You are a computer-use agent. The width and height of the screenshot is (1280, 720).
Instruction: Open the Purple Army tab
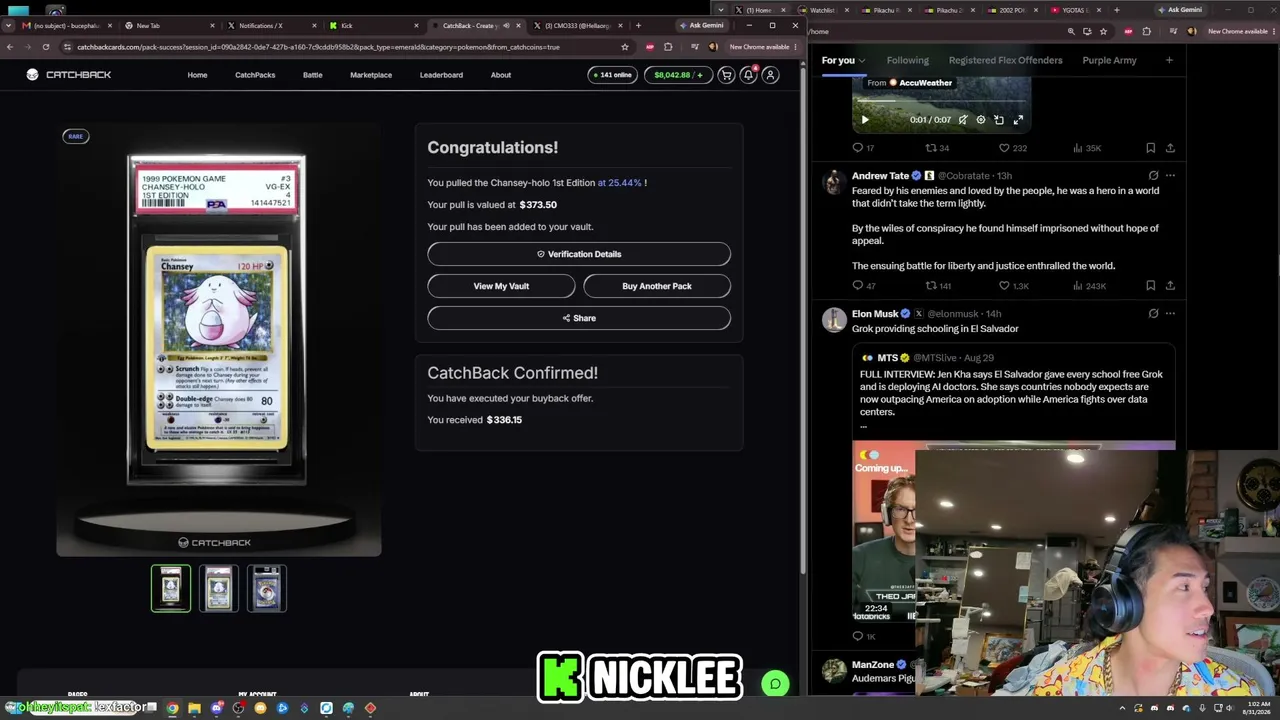click(1109, 60)
